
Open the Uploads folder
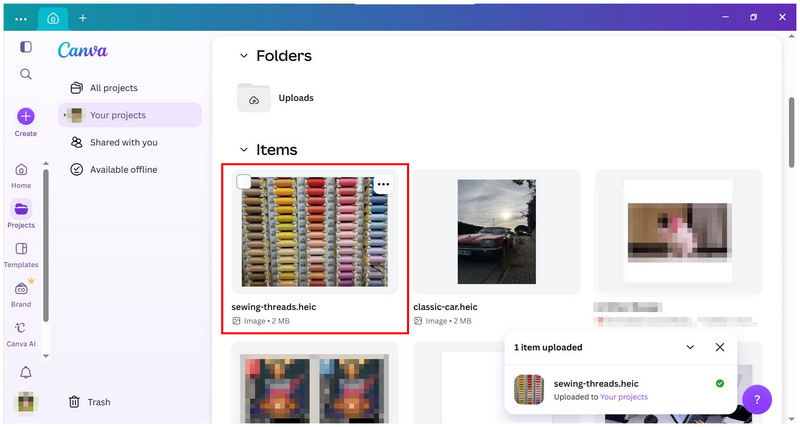276,97
